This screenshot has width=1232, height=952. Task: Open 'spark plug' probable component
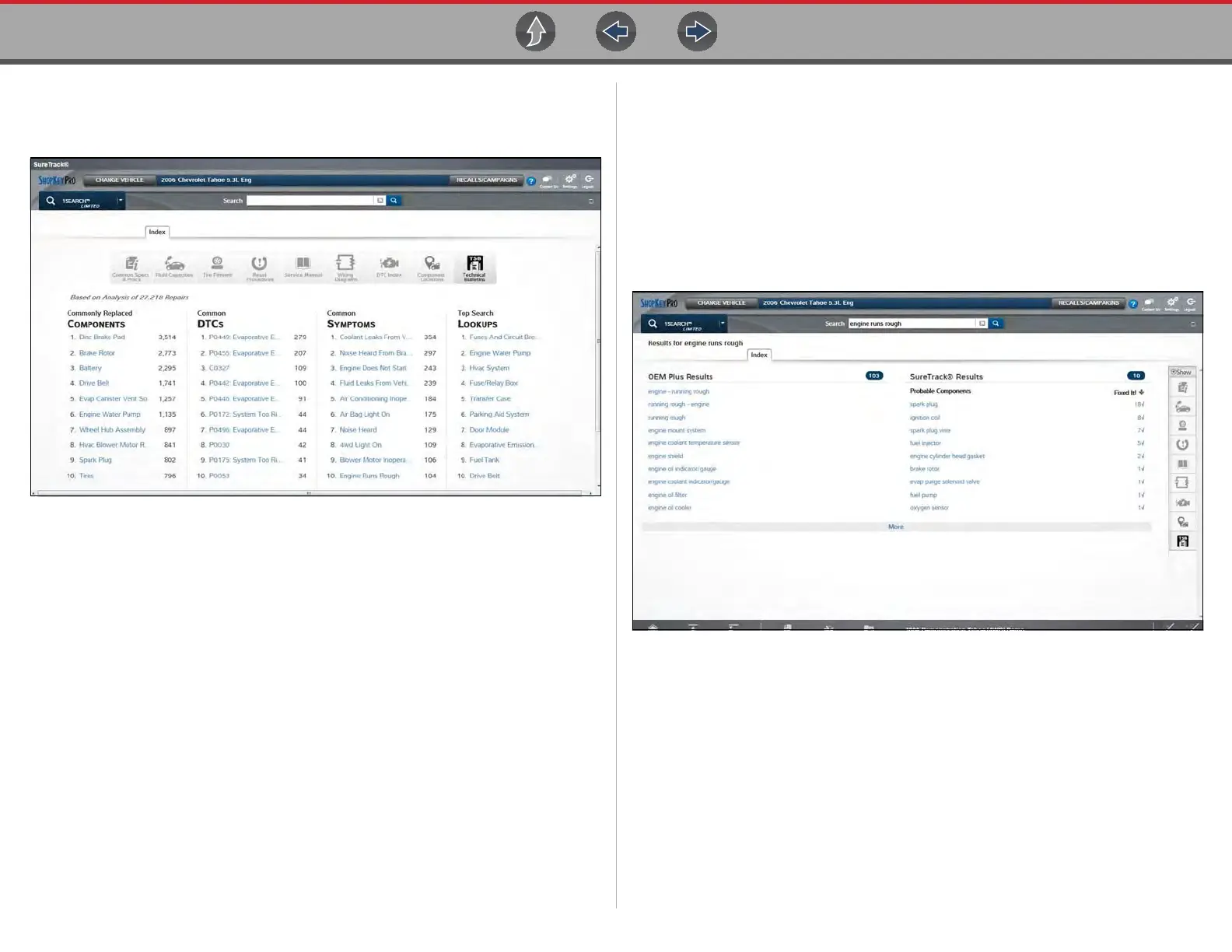(x=924, y=404)
